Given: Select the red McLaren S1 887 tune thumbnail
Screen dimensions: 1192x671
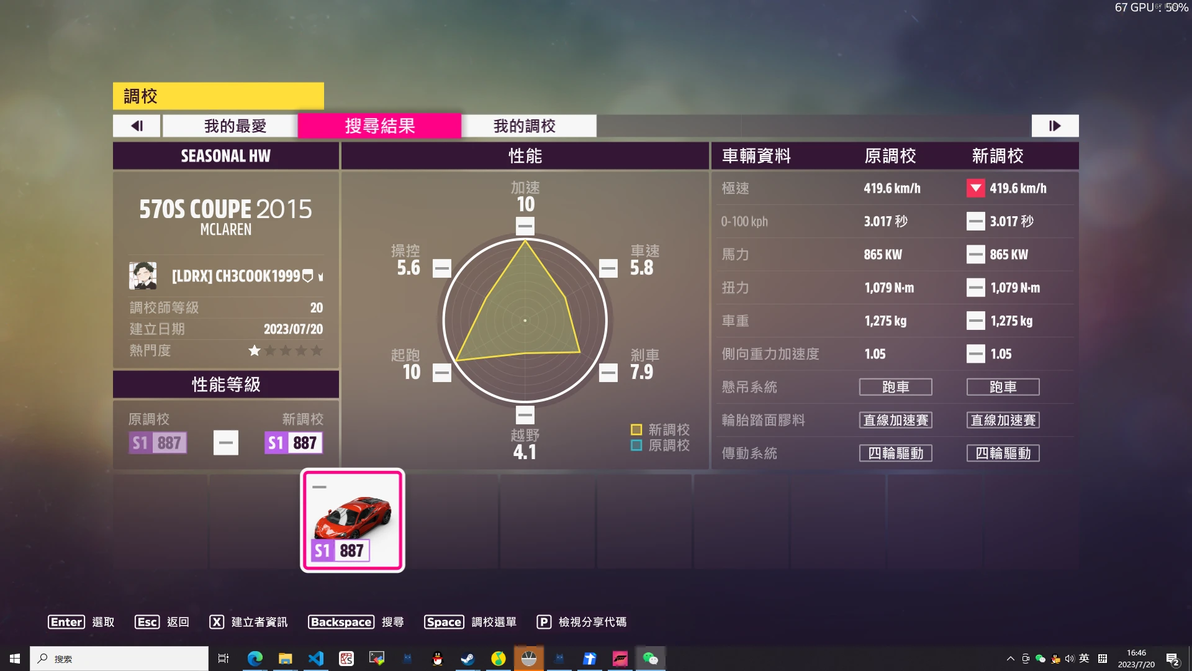Looking at the screenshot, I should pyautogui.click(x=353, y=521).
